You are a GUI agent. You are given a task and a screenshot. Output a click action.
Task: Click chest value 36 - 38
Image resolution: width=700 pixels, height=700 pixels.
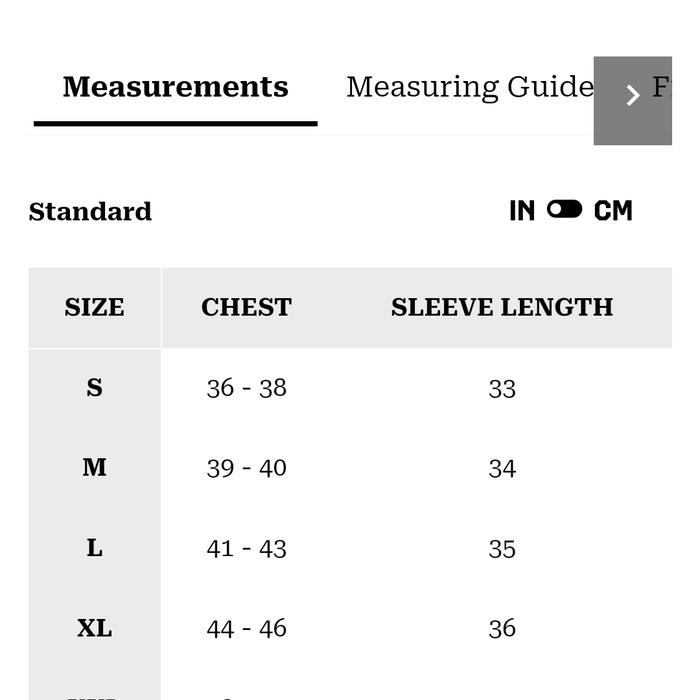click(x=246, y=388)
